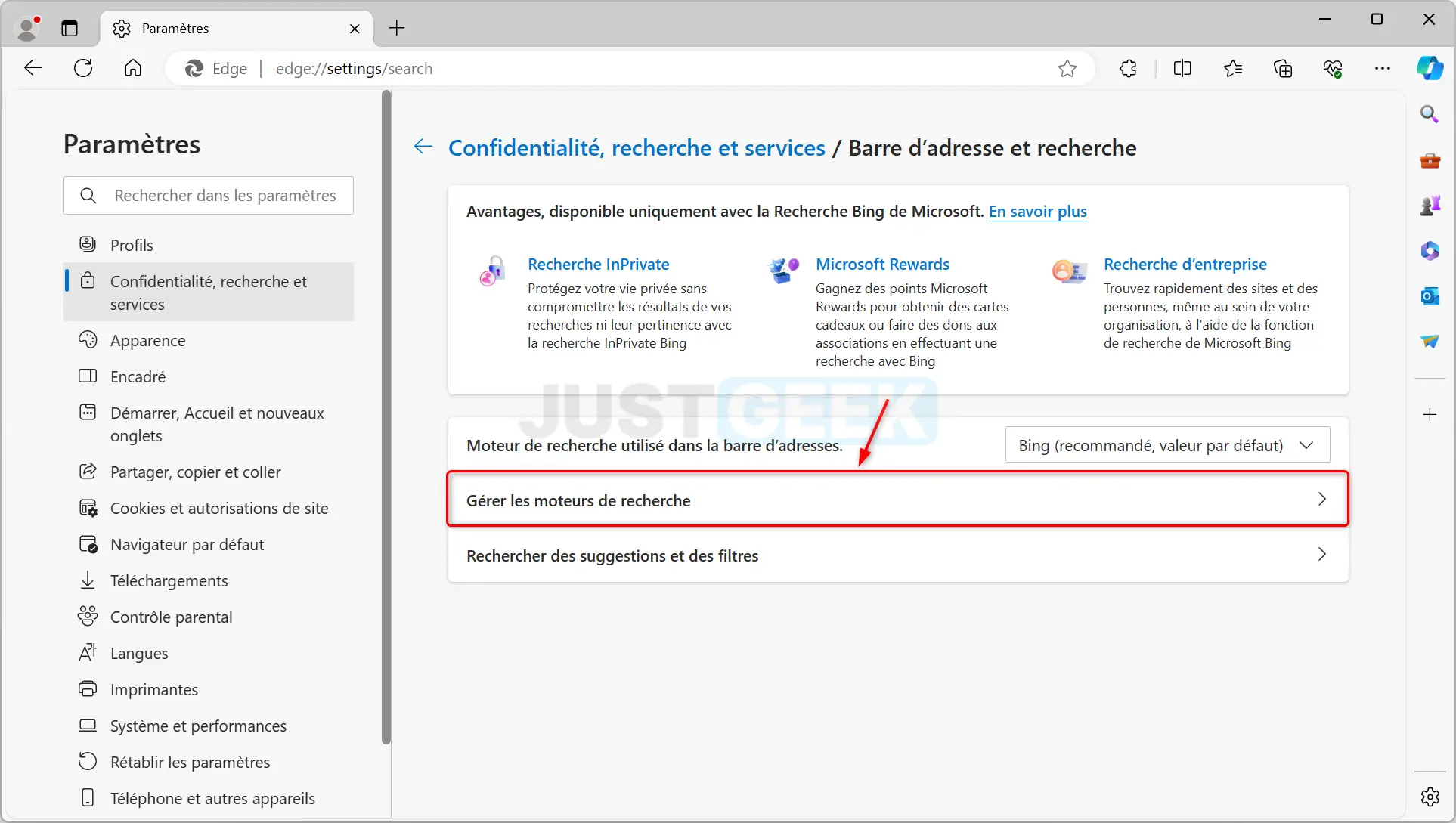Open the sidebar Games chess icon
1456x823 pixels.
(1430, 206)
